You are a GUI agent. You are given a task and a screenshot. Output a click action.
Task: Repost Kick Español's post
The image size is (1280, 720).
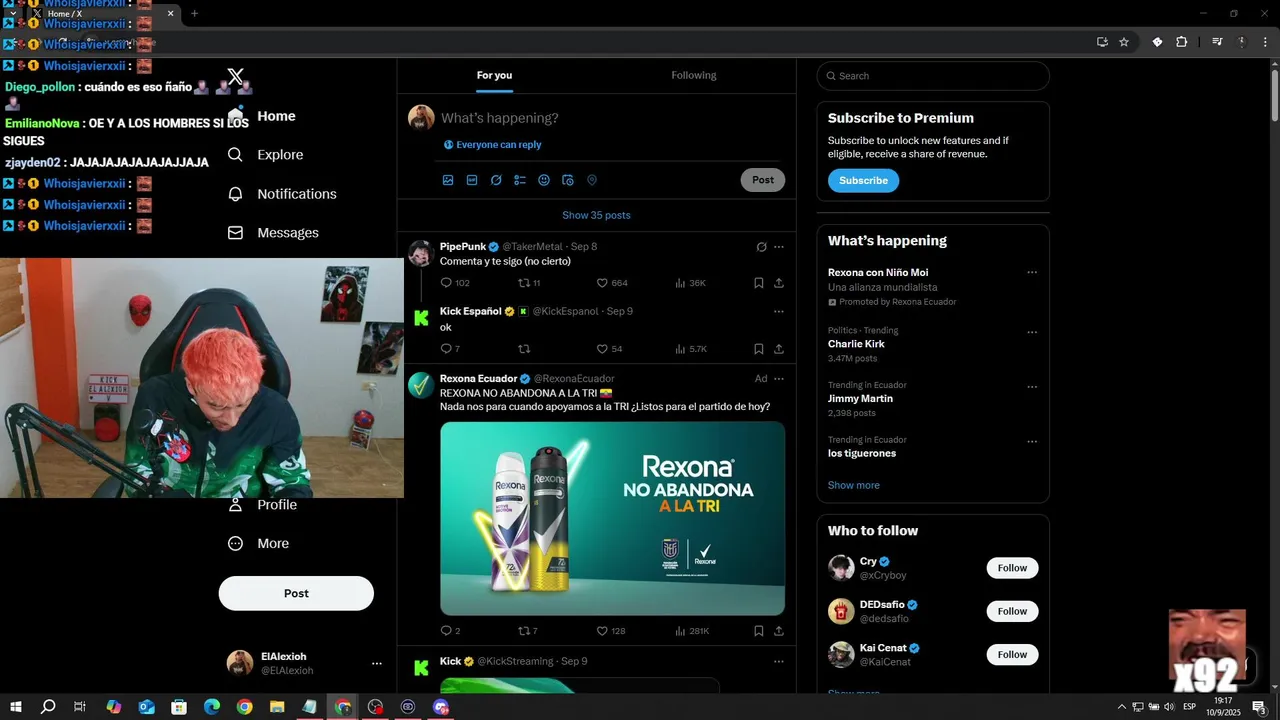[523, 349]
